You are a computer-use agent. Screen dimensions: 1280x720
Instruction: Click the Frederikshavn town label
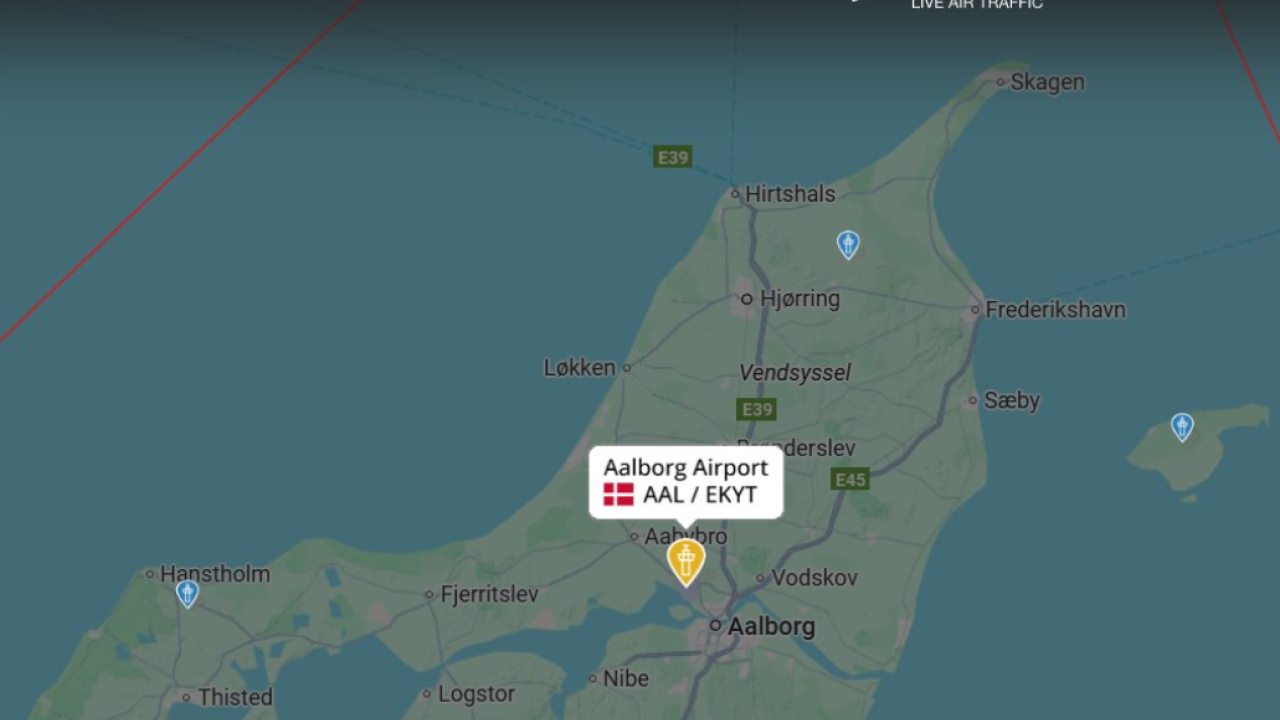[1055, 310]
